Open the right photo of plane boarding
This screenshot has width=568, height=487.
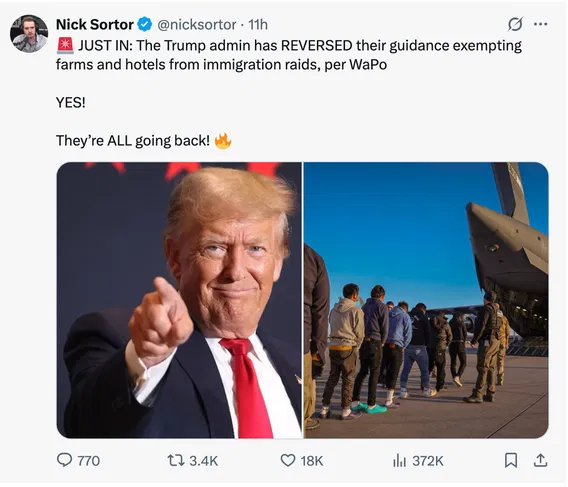click(x=426, y=300)
